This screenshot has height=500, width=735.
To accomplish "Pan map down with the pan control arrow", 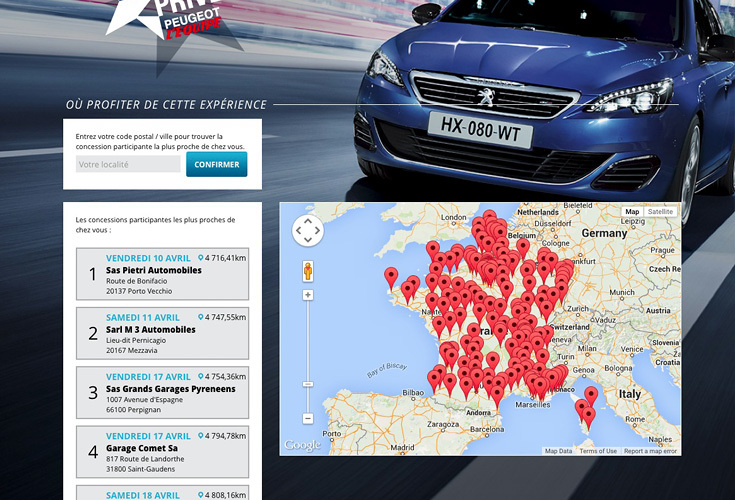I will (x=308, y=239).
